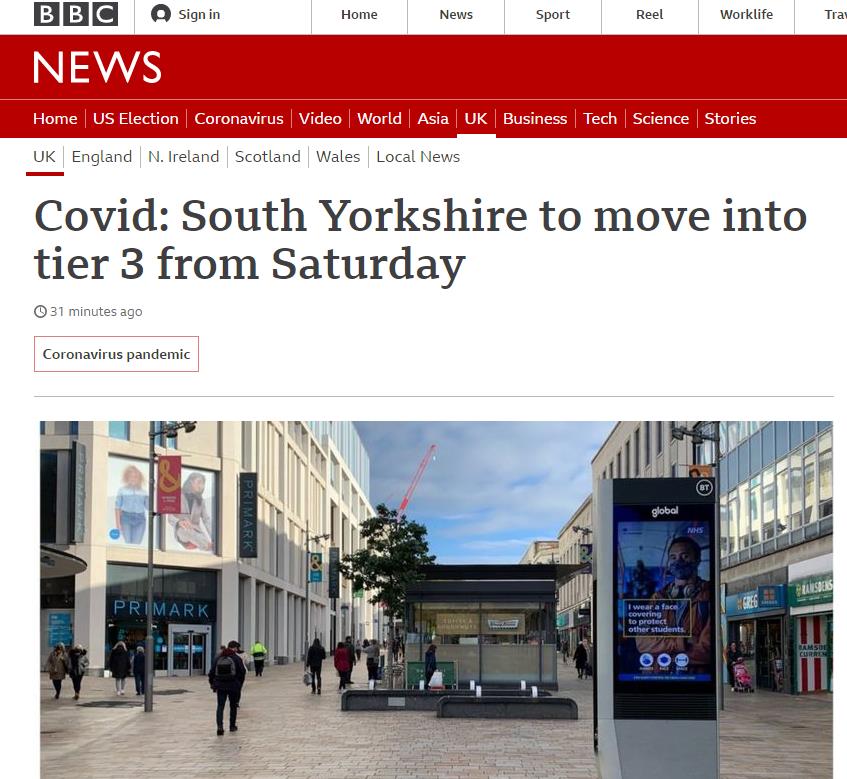Open the Stories news category
The width and height of the screenshot is (847, 779).
[x=730, y=118]
